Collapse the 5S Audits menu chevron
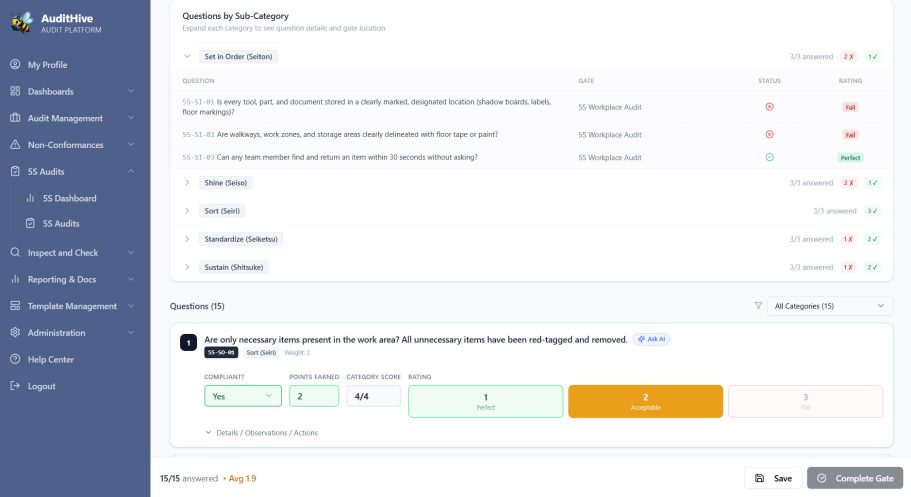 [x=131, y=171]
